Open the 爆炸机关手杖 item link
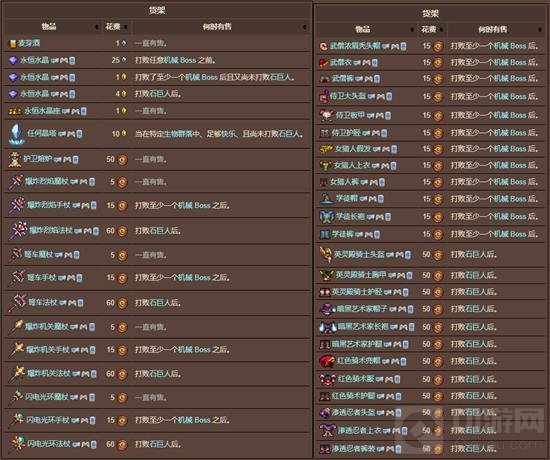The width and height of the screenshot is (550, 460). tap(48, 349)
